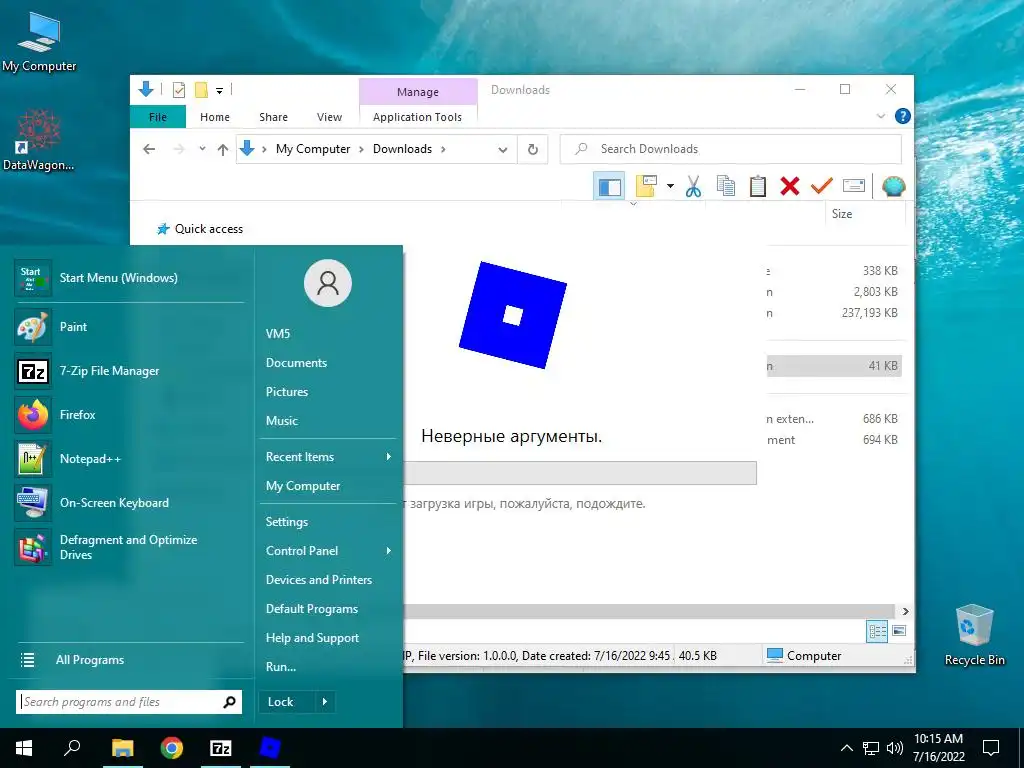The height and width of the screenshot is (768, 1024).
Task: Switch to the Home ribbon tab
Action: tap(215, 117)
